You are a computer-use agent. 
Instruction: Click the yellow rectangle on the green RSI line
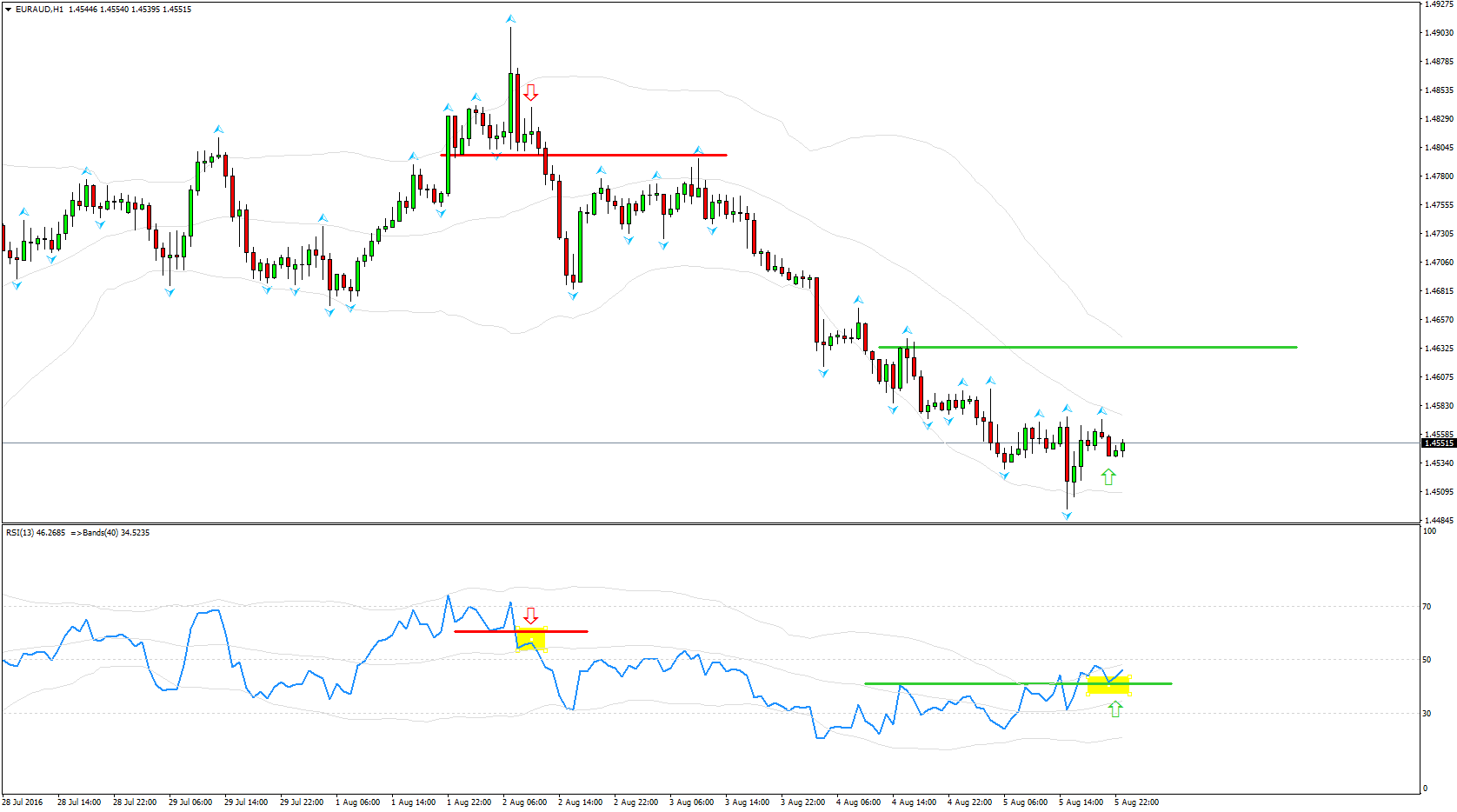[x=1108, y=685]
